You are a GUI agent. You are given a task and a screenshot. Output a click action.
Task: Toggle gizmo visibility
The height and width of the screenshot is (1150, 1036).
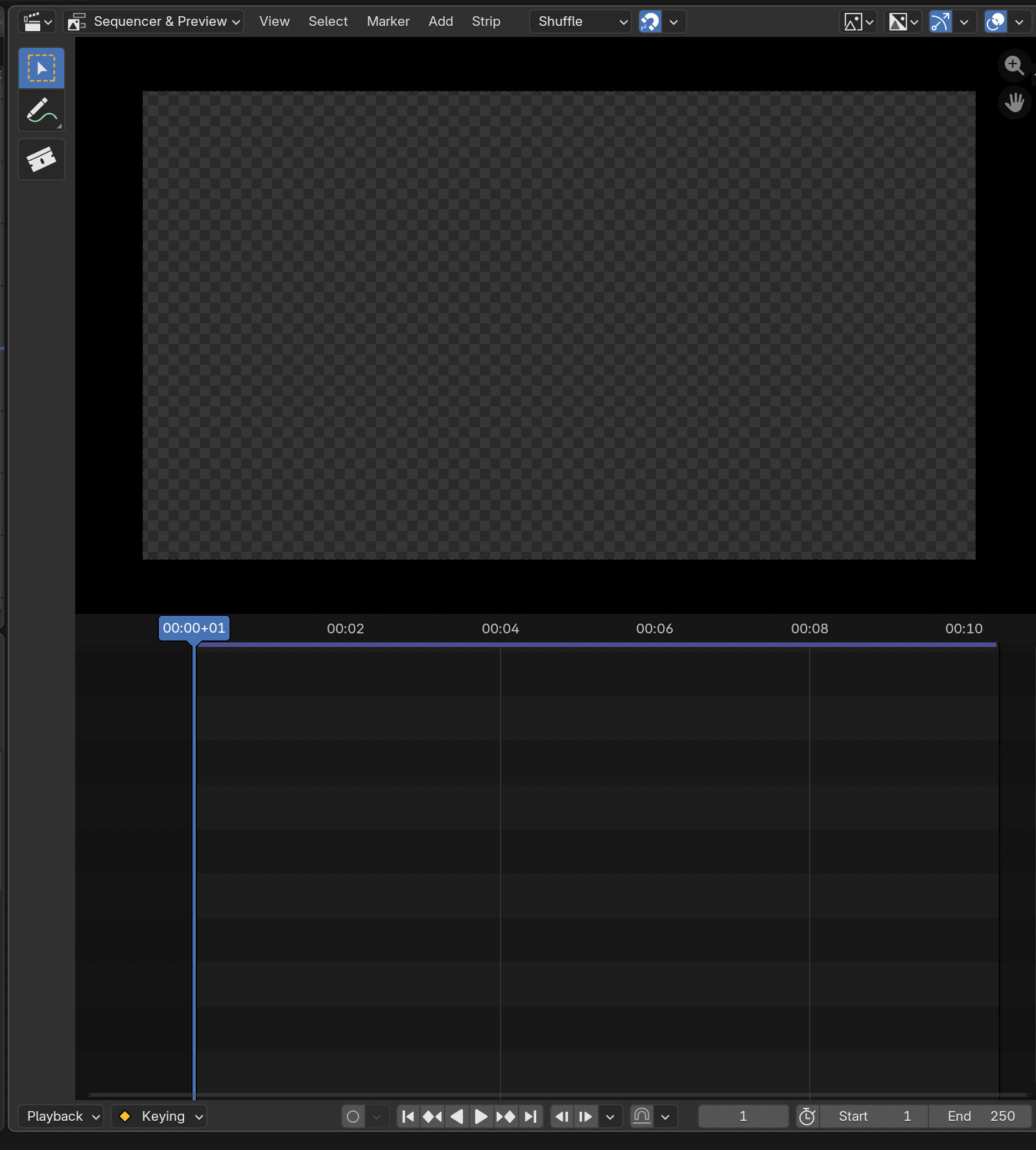point(941,21)
